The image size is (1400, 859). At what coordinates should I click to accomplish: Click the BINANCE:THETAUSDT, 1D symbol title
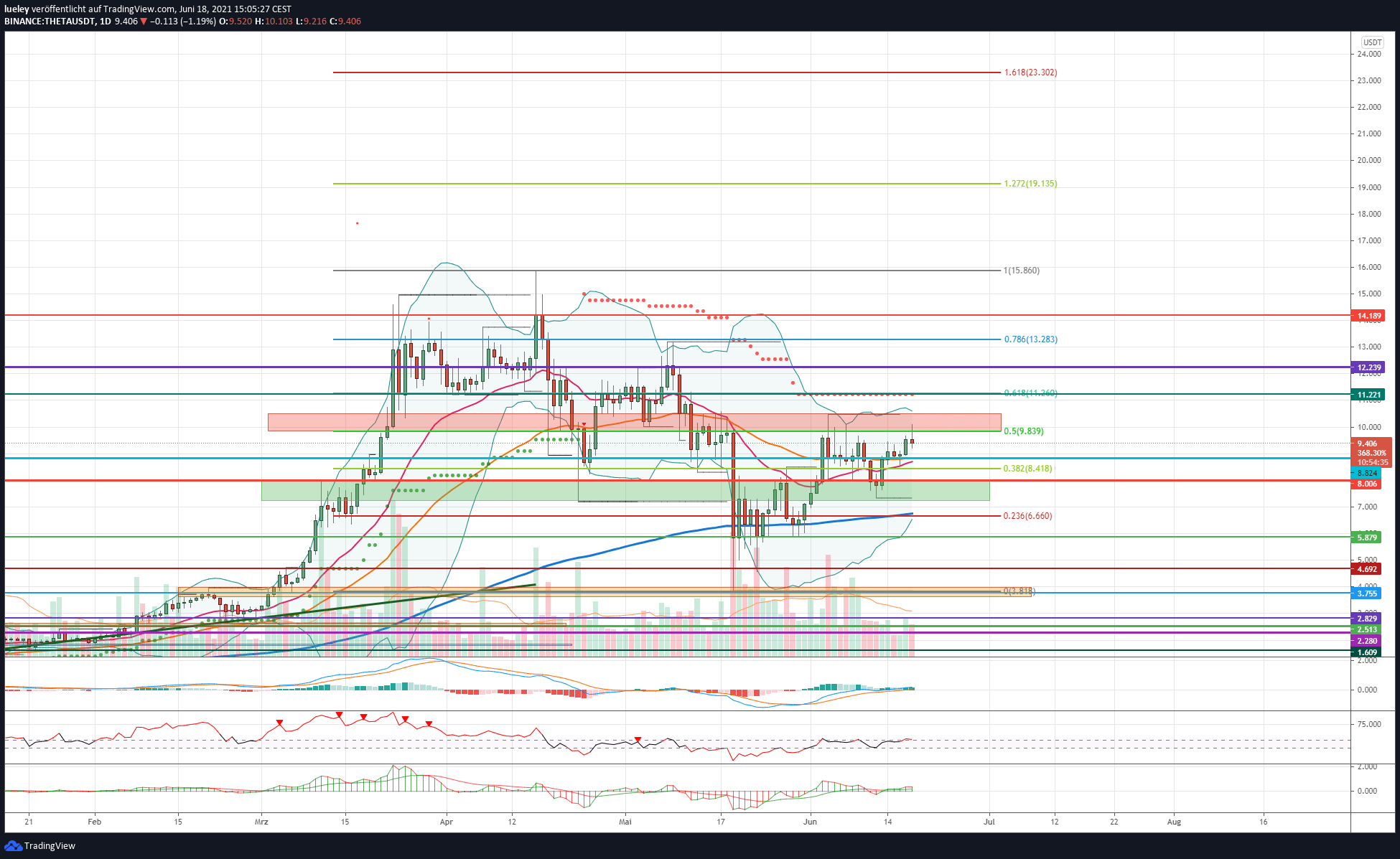(58, 22)
